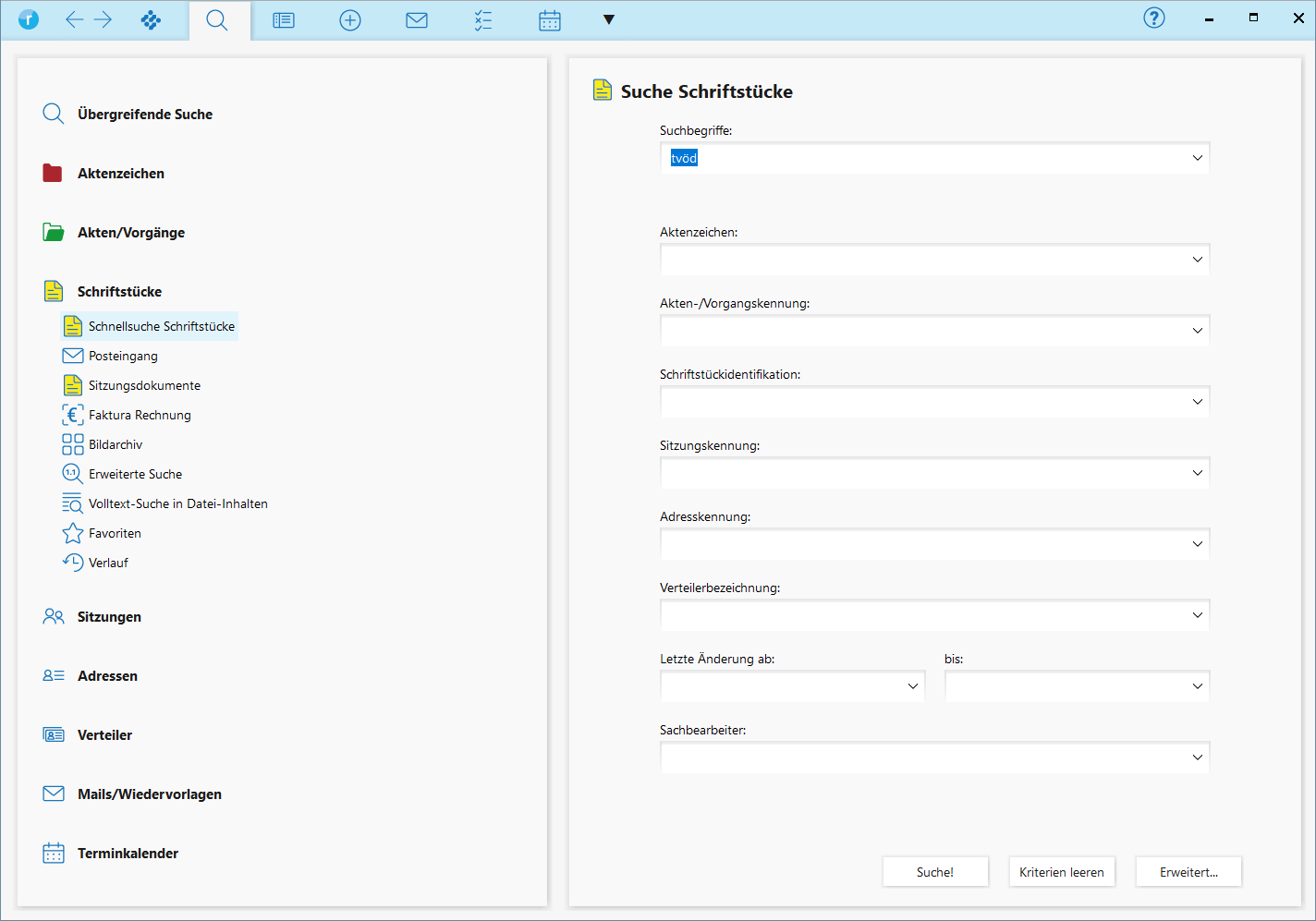Open the plus-circle new item icon
The width and height of the screenshot is (1316, 921).
point(350,20)
